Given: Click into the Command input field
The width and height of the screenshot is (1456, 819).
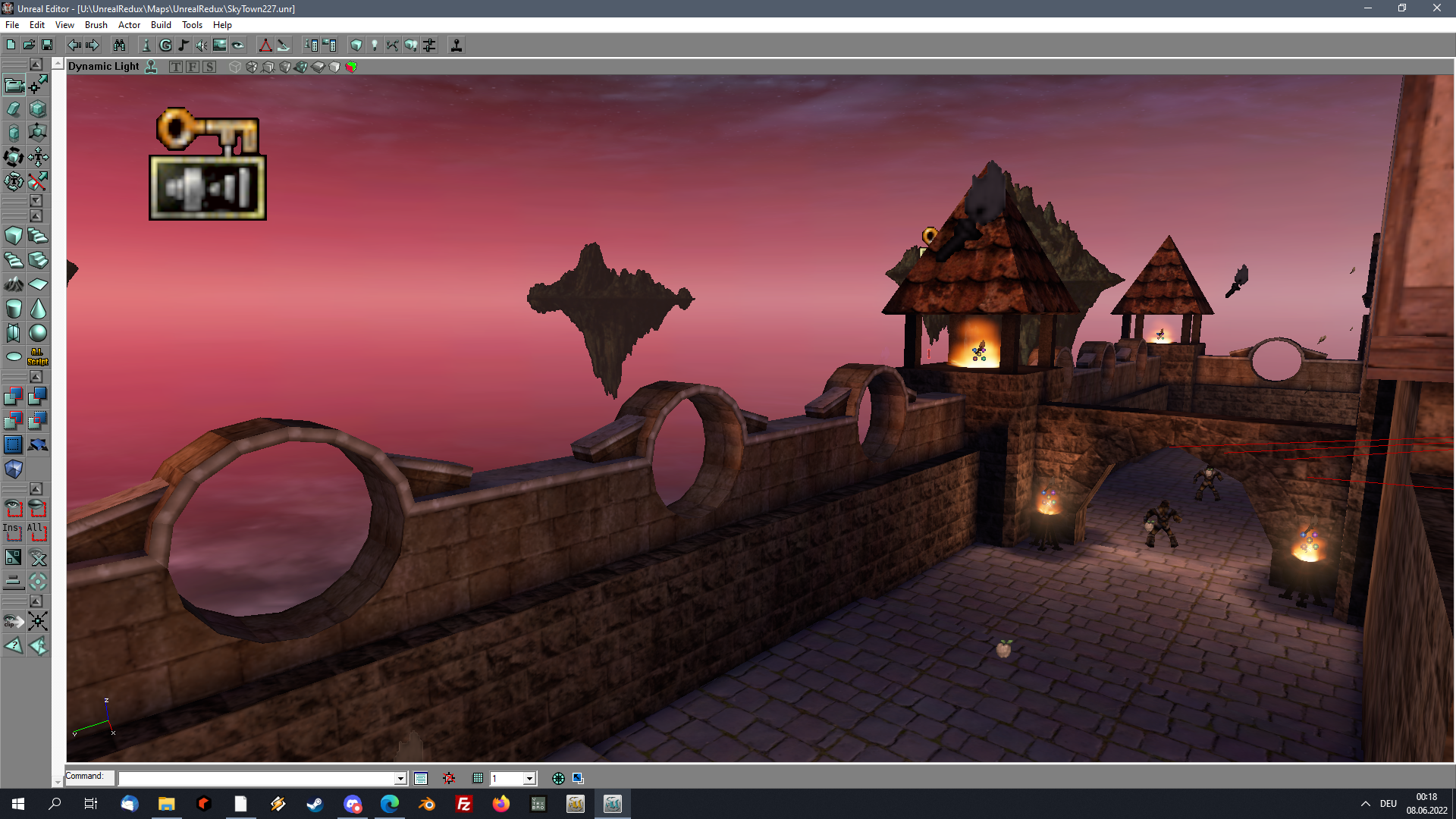Looking at the screenshot, I should point(258,779).
